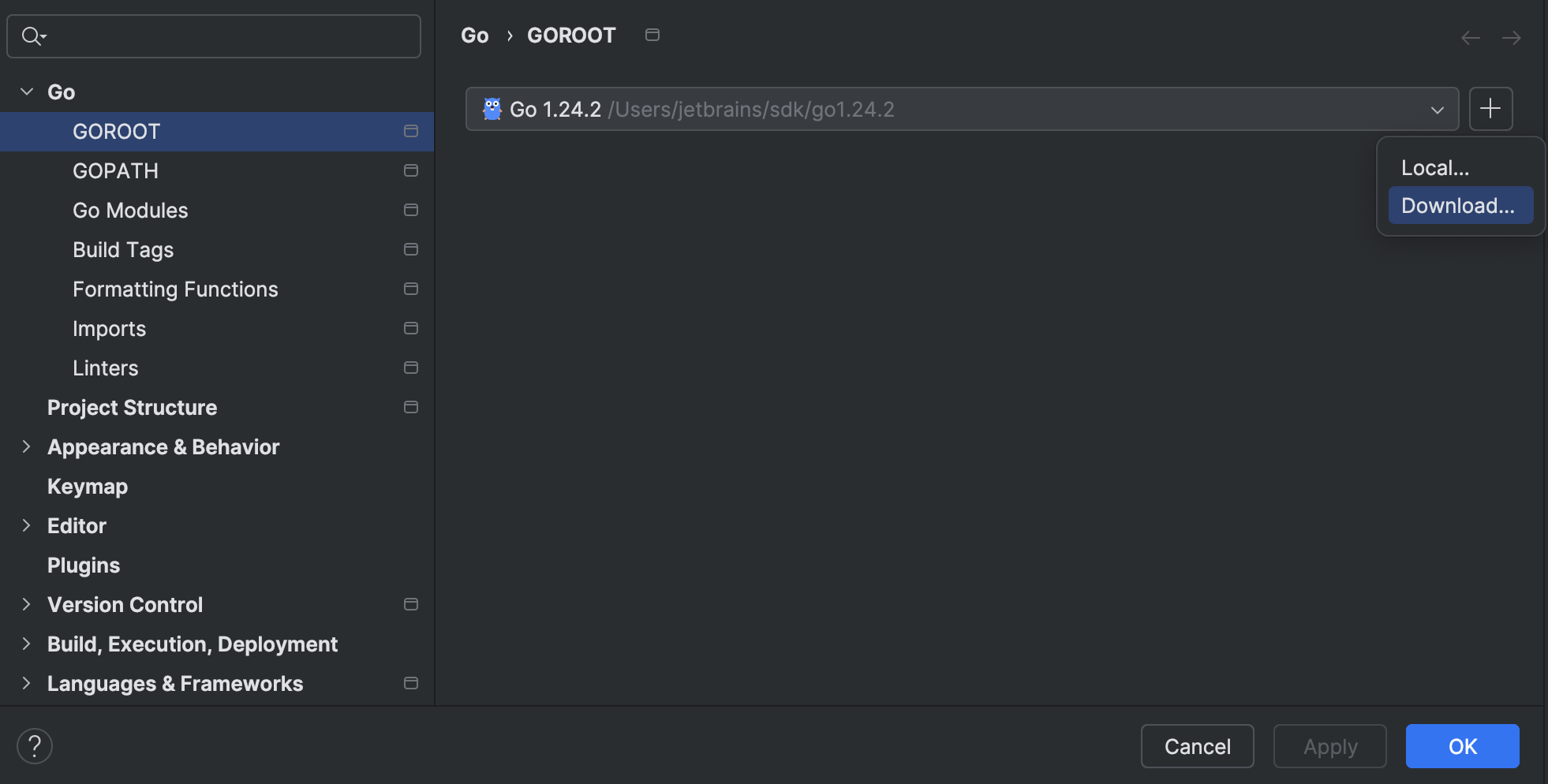Viewport: 1548px width, 784px height.
Task: Confirm settings with the OK button
Action: click(1461, 746)
